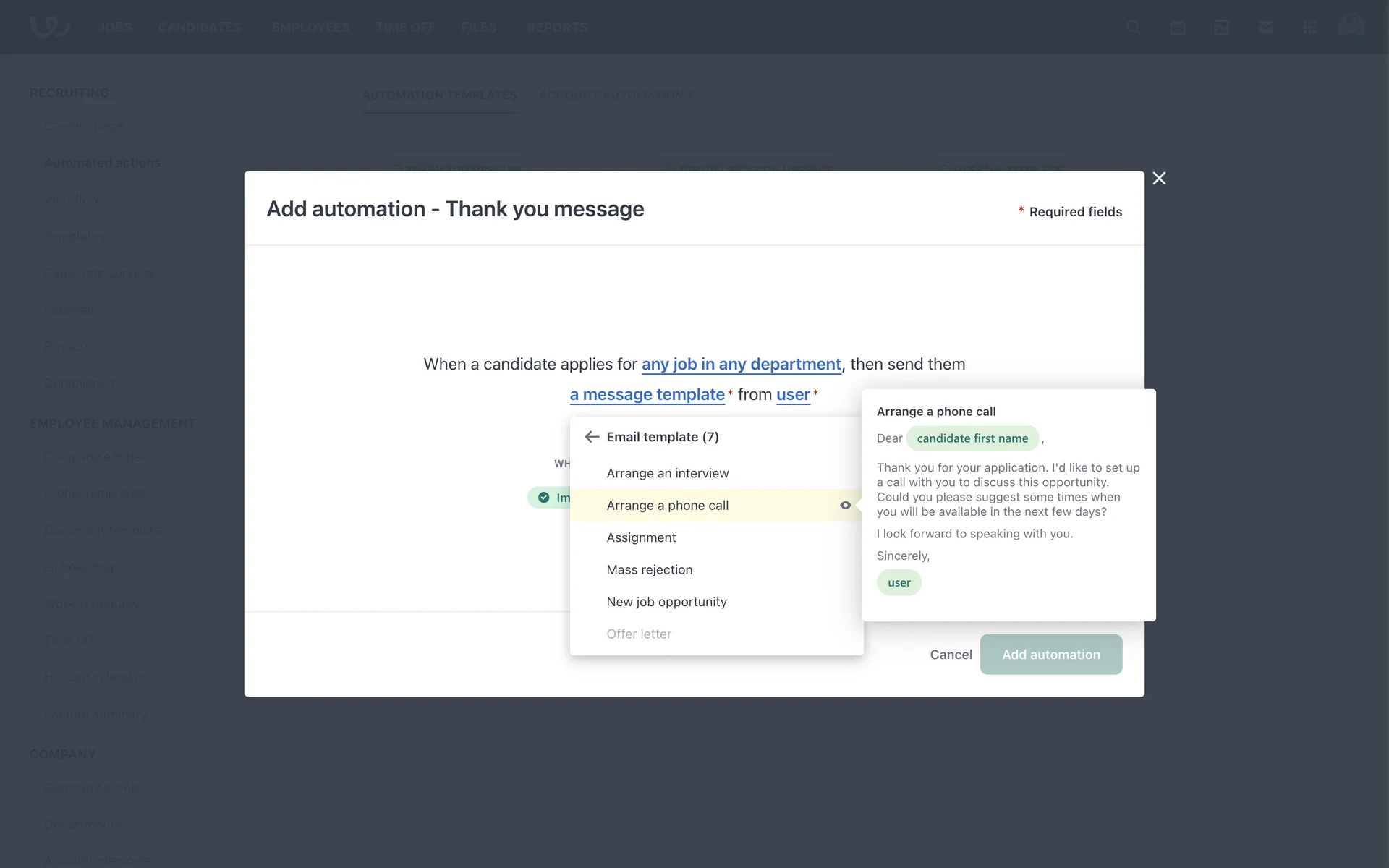Click the eye preview icon for Arrange a phone call
Viewport: 1389px width, 868px height.
(x=845, y=506)
